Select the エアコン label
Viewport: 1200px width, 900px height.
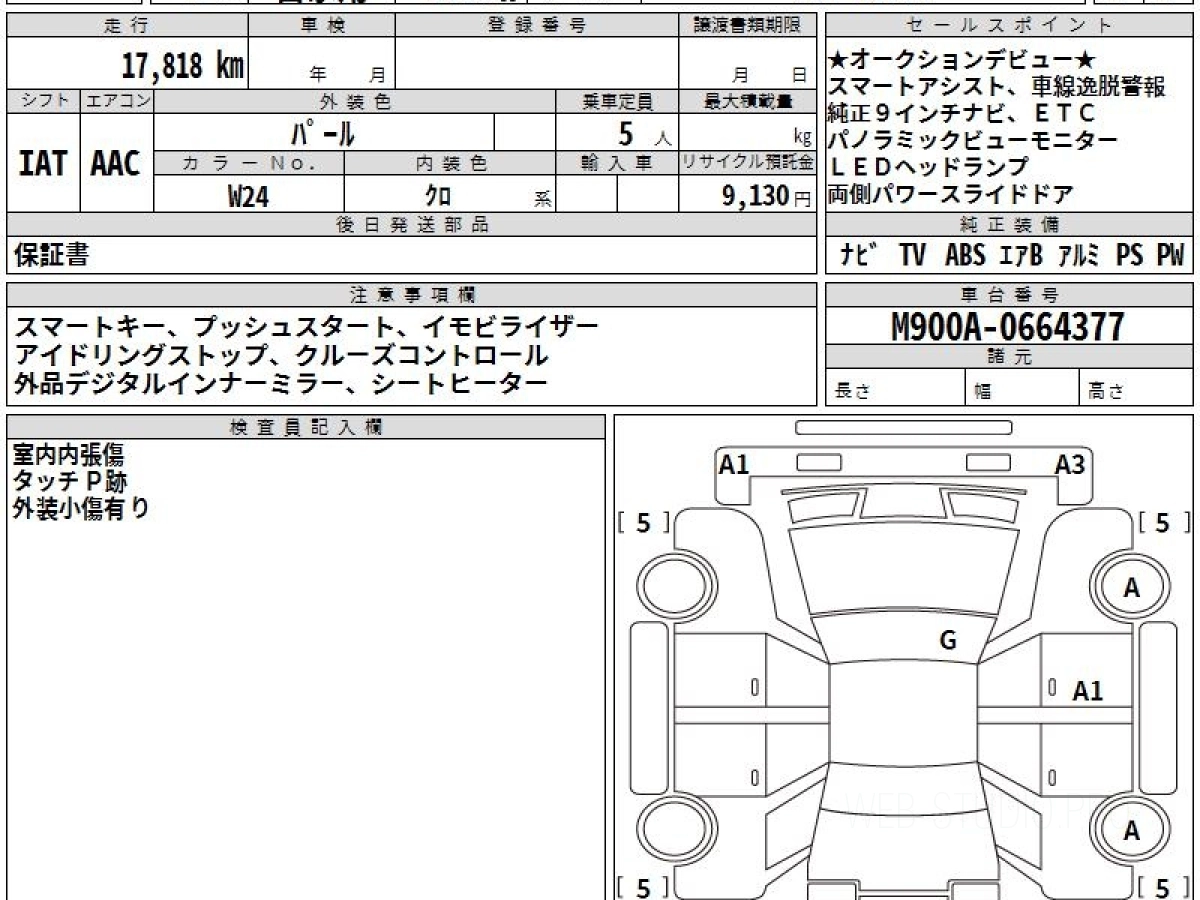pyautogui.click(x=117, y=101)
